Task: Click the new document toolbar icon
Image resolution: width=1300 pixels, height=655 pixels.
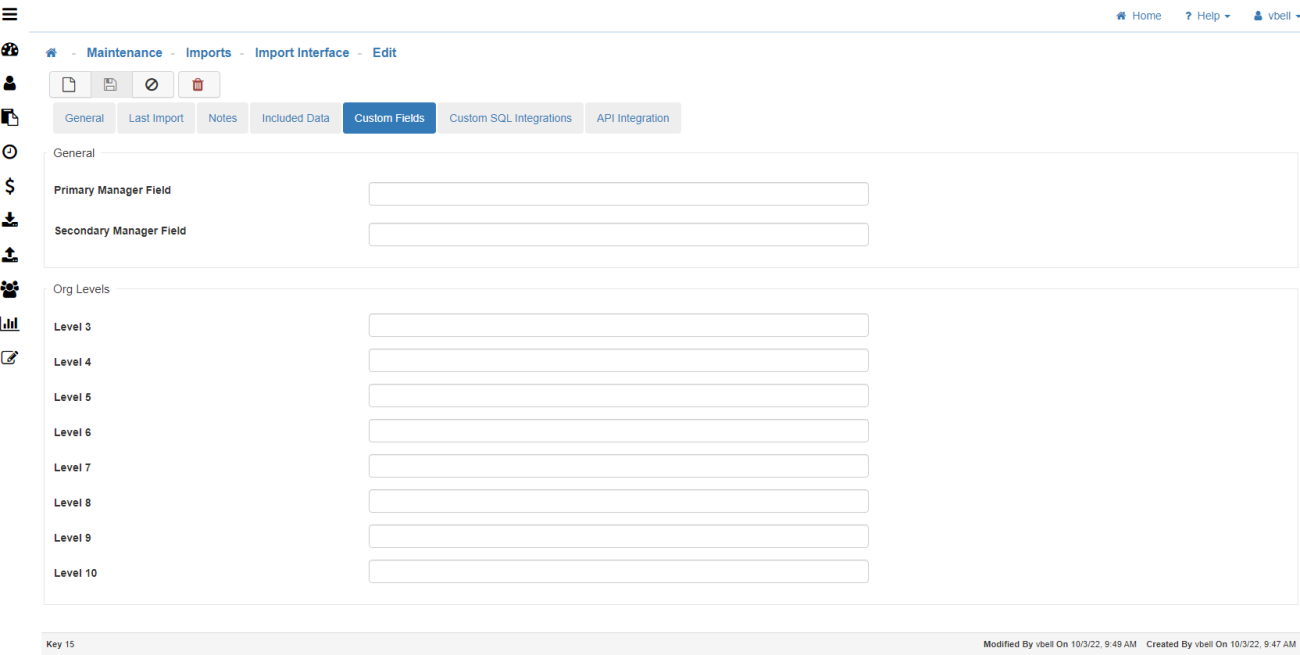Action: click(x=69, y=85)
